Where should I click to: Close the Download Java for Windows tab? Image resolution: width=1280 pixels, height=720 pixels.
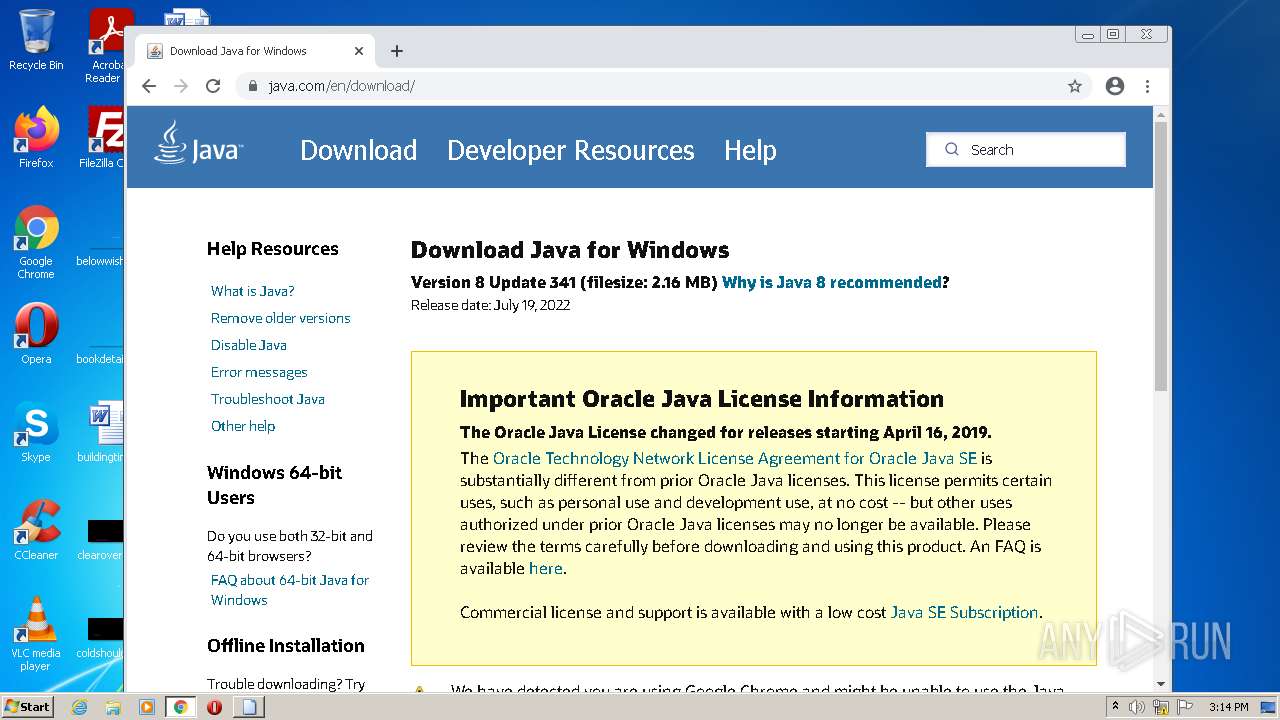coord(359,51)
